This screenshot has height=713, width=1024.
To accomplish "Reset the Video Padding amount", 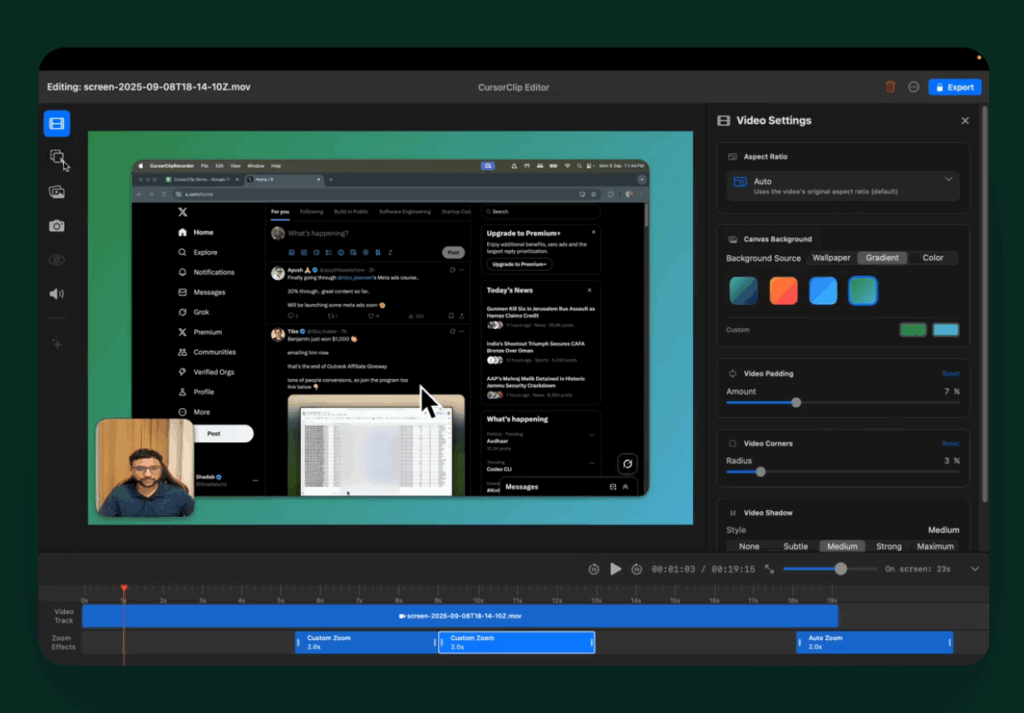I will coord(952,373).
